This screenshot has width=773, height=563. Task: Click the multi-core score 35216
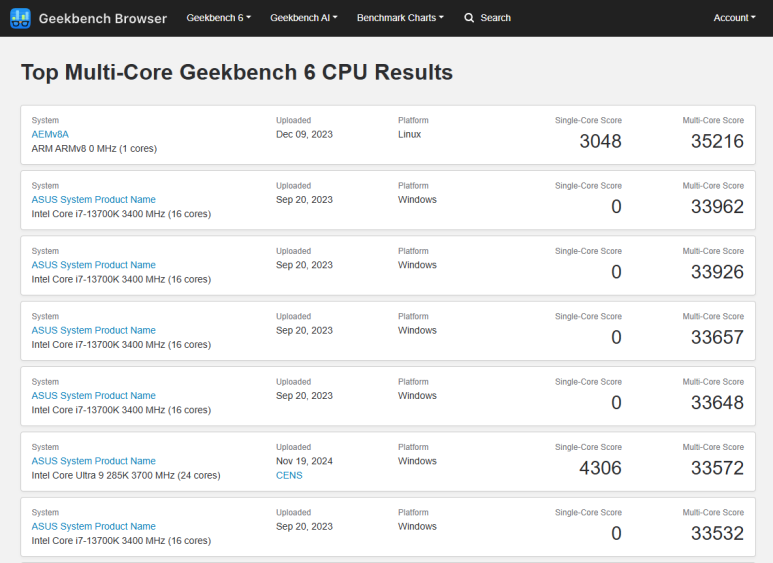pyautogui.click(x=717, y=141)
